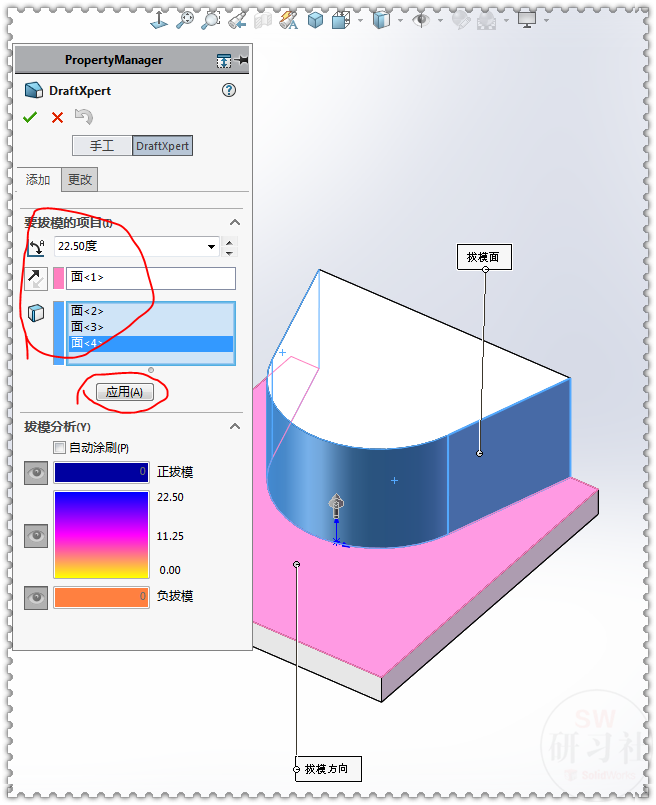656x805 pixels.
Task: Open dropdown arrow beside View Settings monitor
Action: (x=546, y=21)
